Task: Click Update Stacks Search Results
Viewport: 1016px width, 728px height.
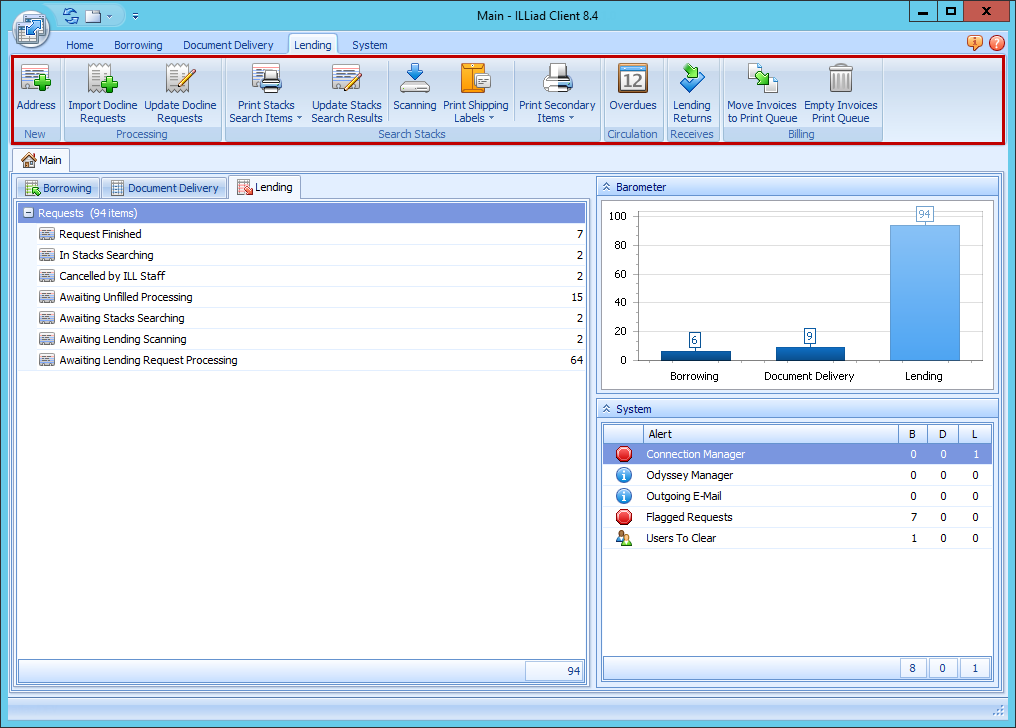Action: pos(346,92)
